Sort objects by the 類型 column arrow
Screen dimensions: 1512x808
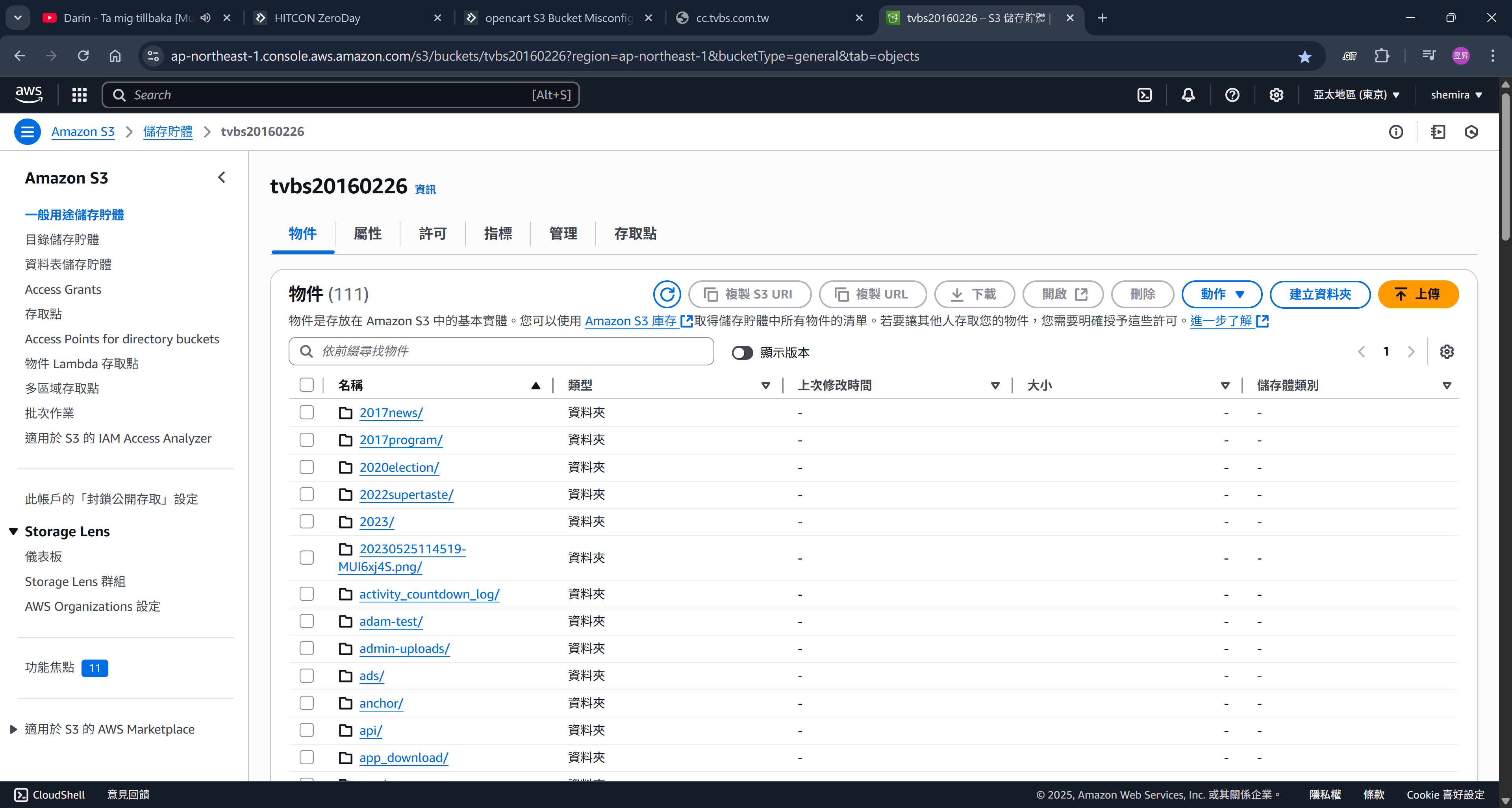765,385
